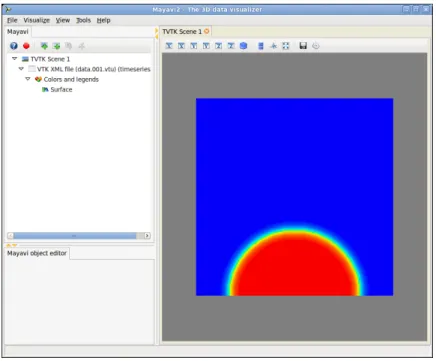Screen dimensions: 436x361
Task: Close TVTK Scene 1 tab with orange button
Action: click(x=207, y=31)
